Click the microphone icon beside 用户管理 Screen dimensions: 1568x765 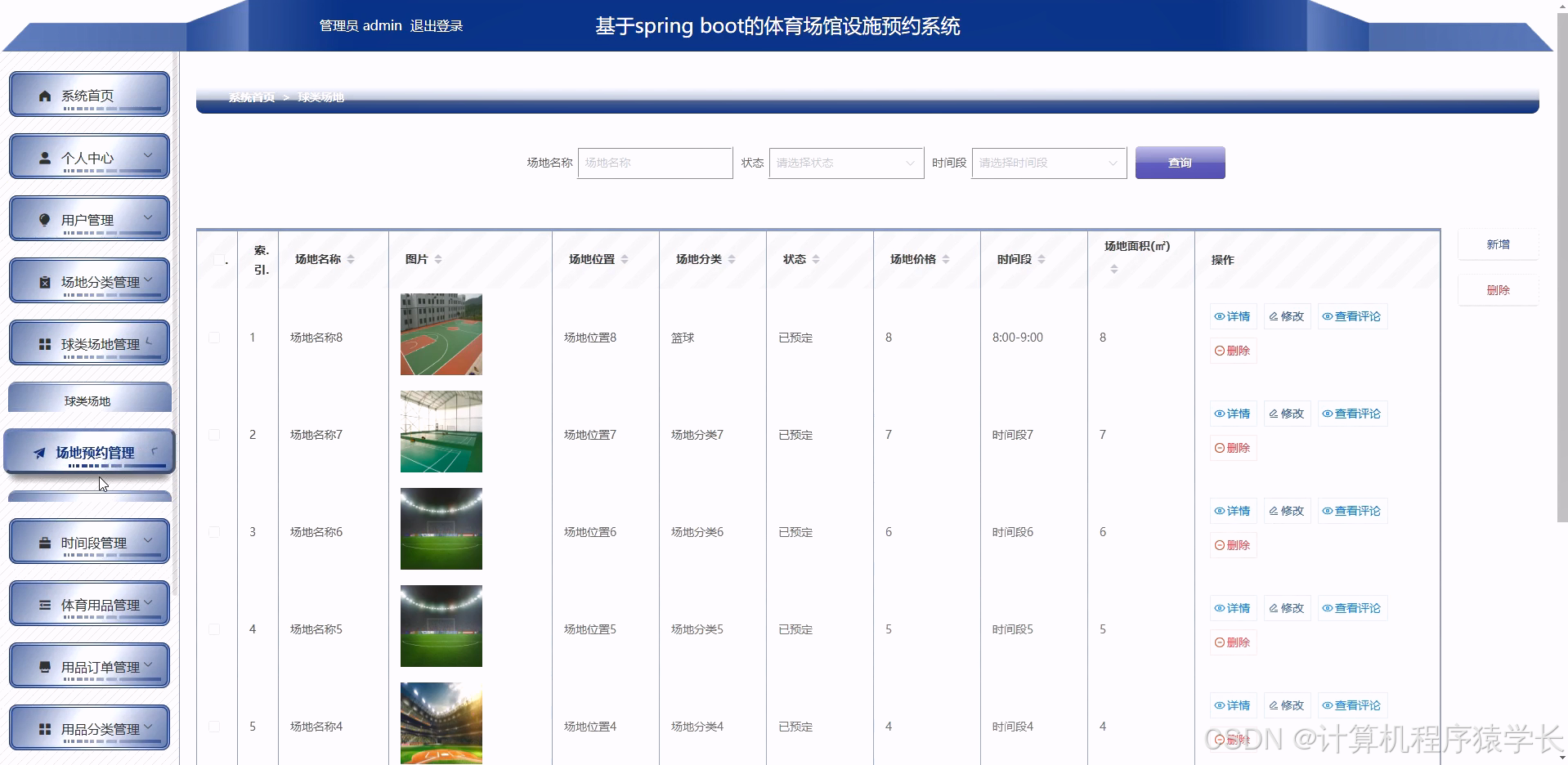pos(44,217)
